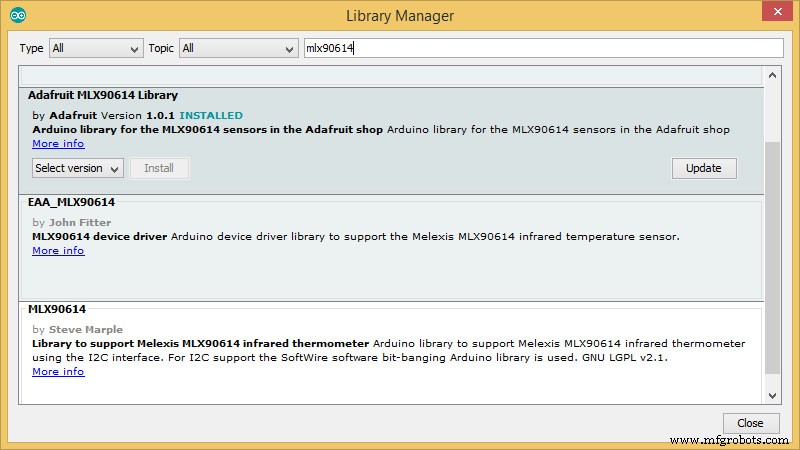
Task: Open More info for Steve Marple's MLX90614
Action: 58,371
